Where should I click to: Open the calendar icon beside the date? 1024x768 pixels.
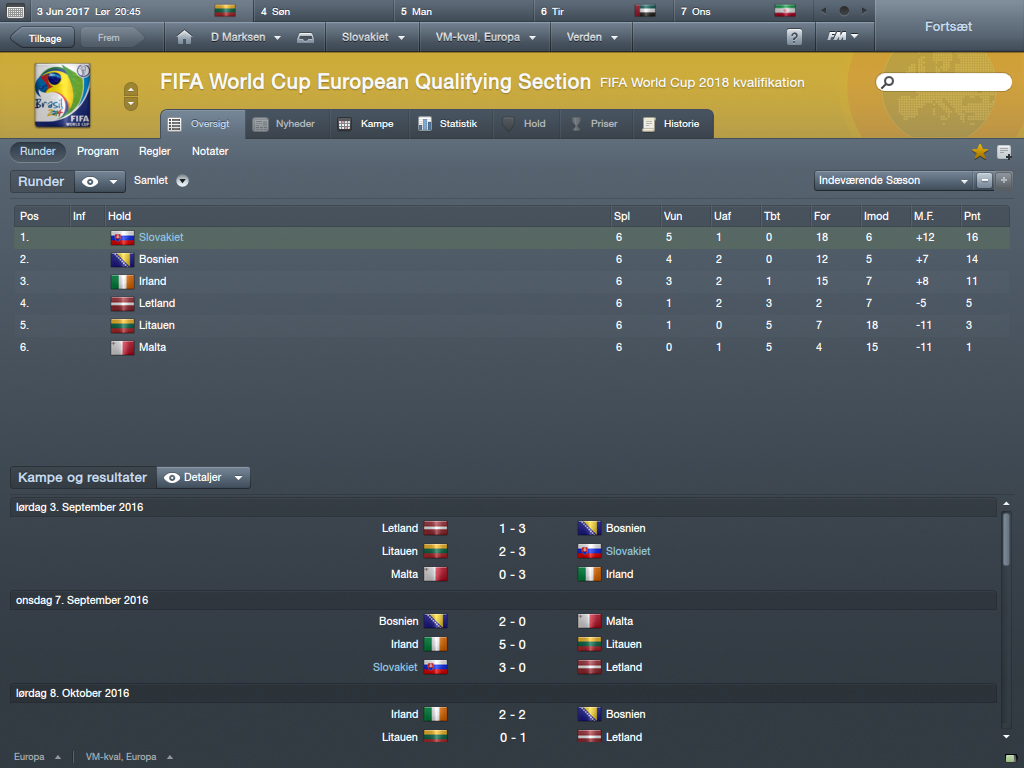click(15, 11)
